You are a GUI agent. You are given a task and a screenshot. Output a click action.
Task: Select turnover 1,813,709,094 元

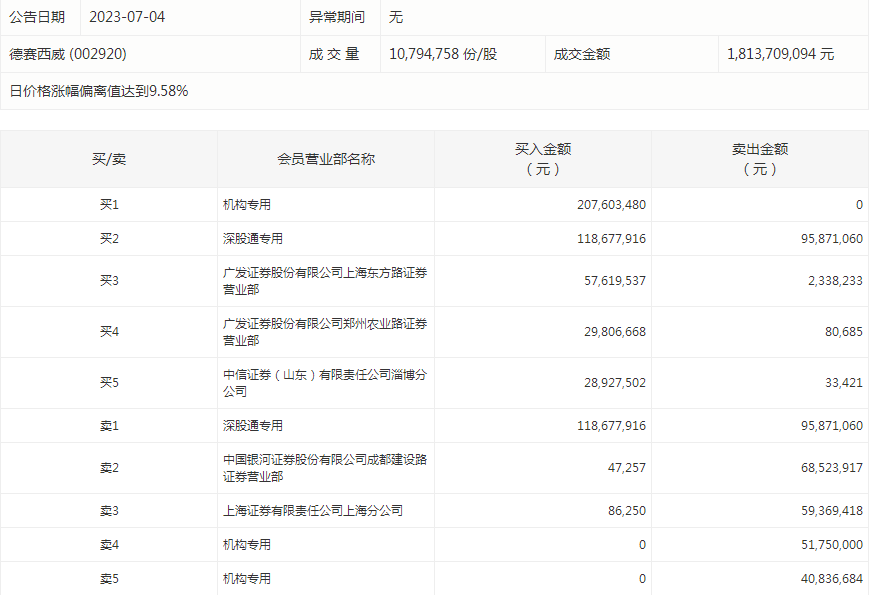[780, 54]
